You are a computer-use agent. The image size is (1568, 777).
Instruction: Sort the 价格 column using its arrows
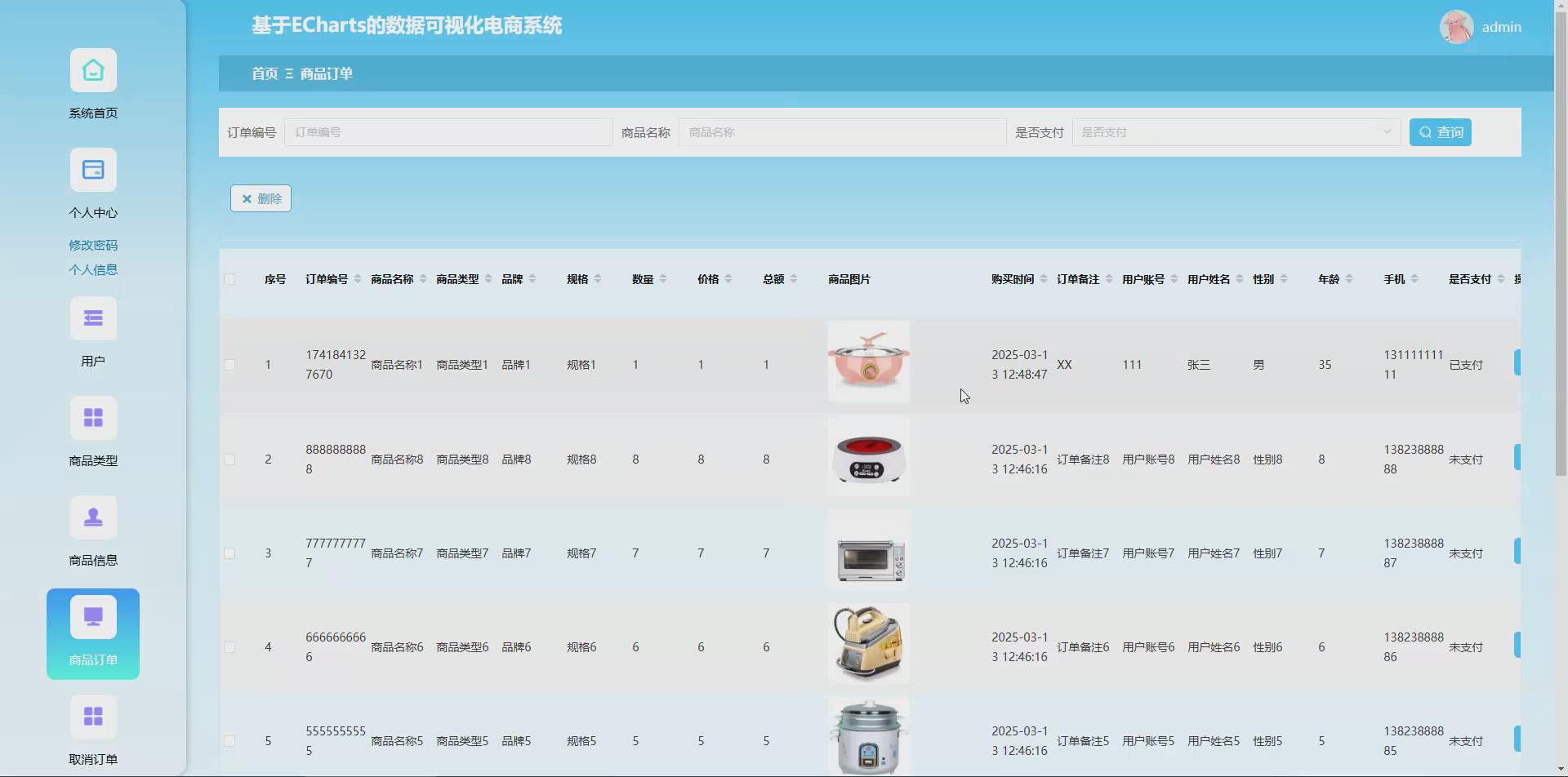pyautogui.click(x=730, y=278)
